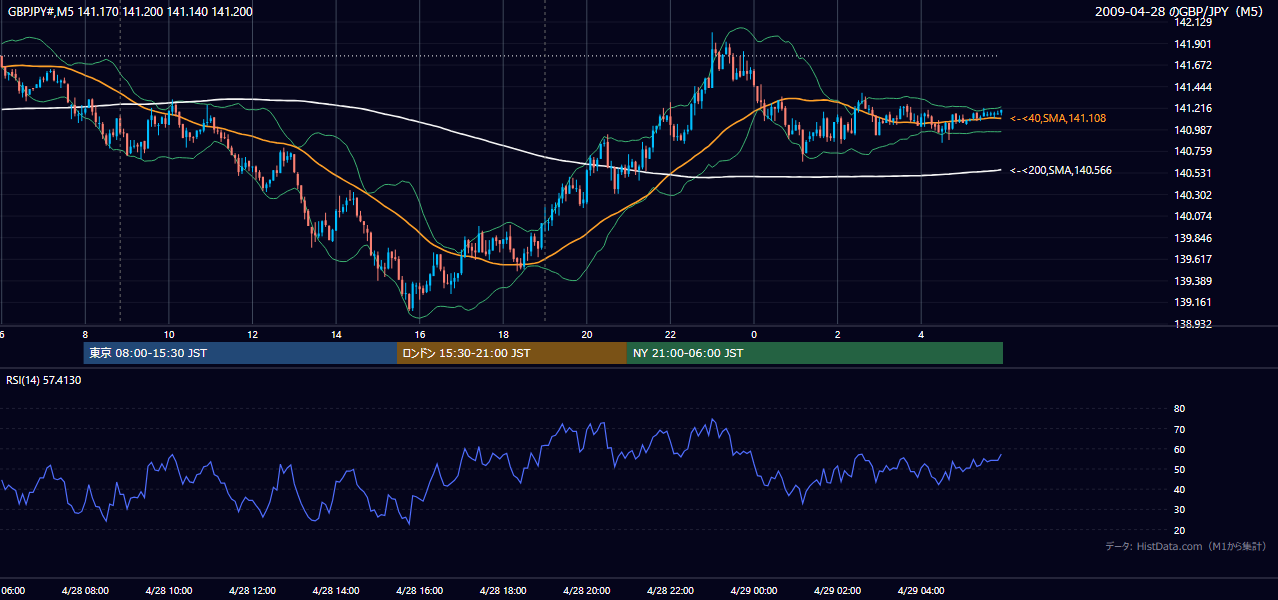
Task: Click price level 142.129 on axis
Action: [x=1193, y=22]
